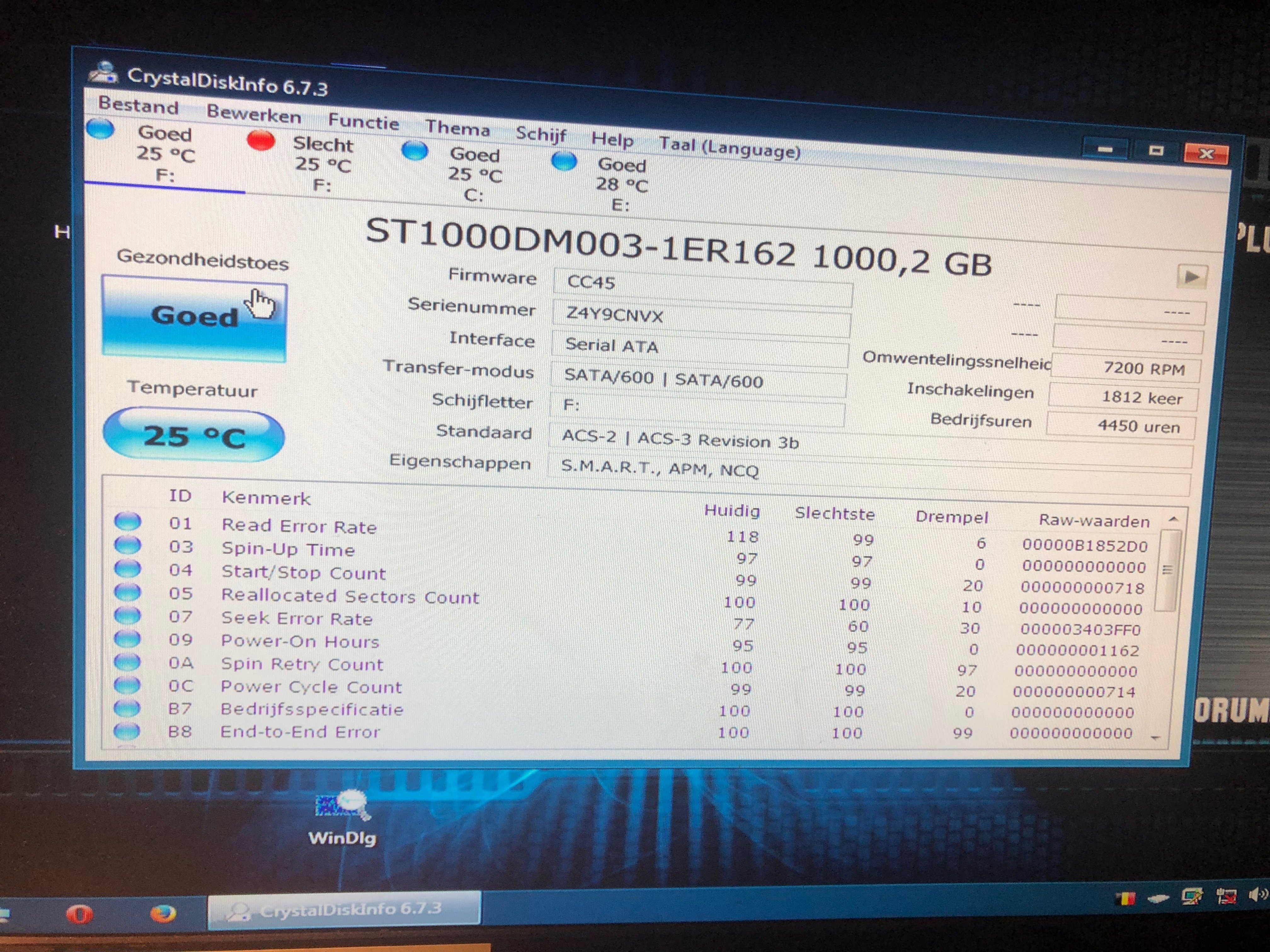Open the Functie menu

pyautogui.click(x=363, y=122)
